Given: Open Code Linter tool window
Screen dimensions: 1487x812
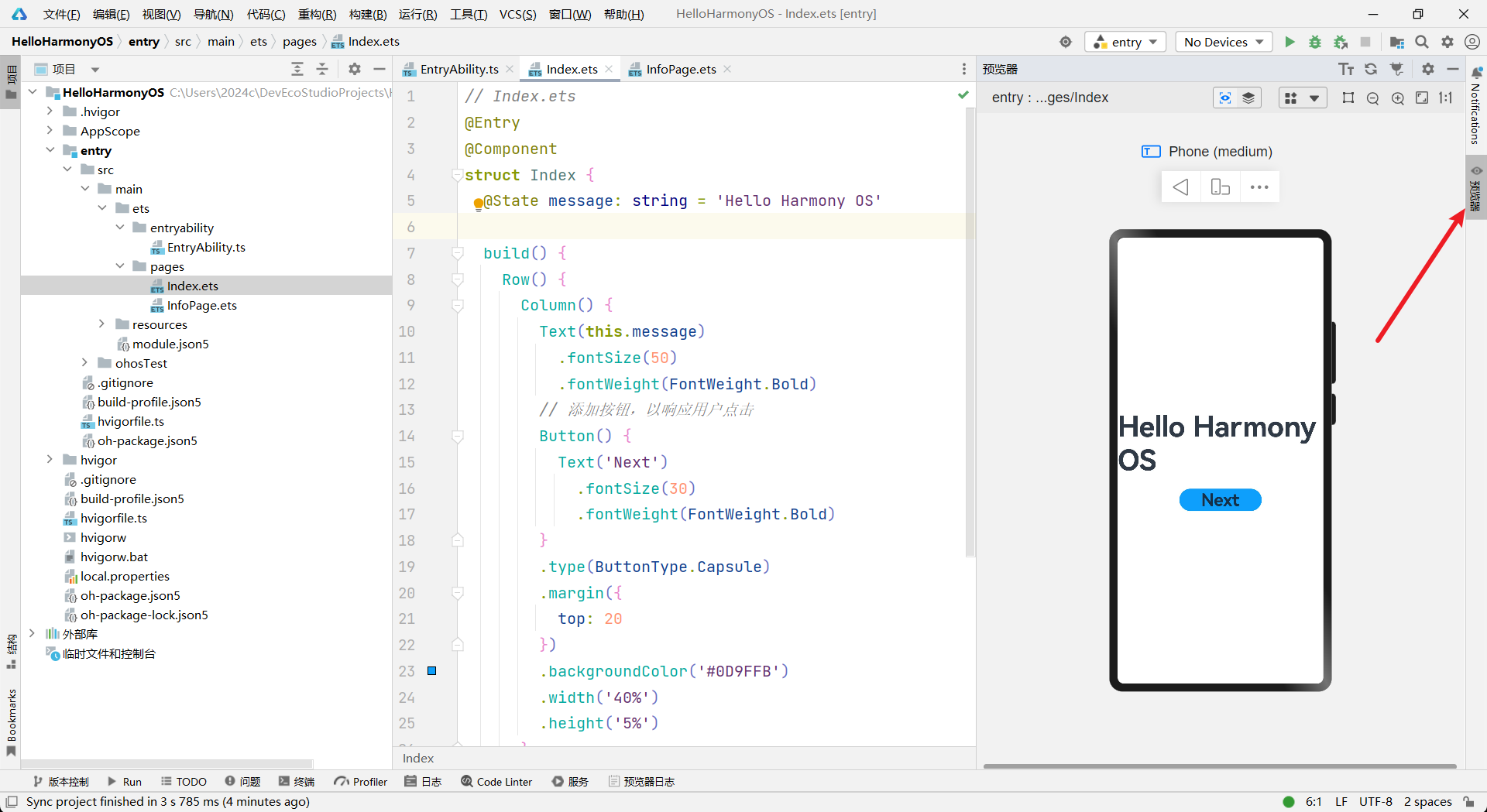Looking at the screenshot, I should pos(496,782).
